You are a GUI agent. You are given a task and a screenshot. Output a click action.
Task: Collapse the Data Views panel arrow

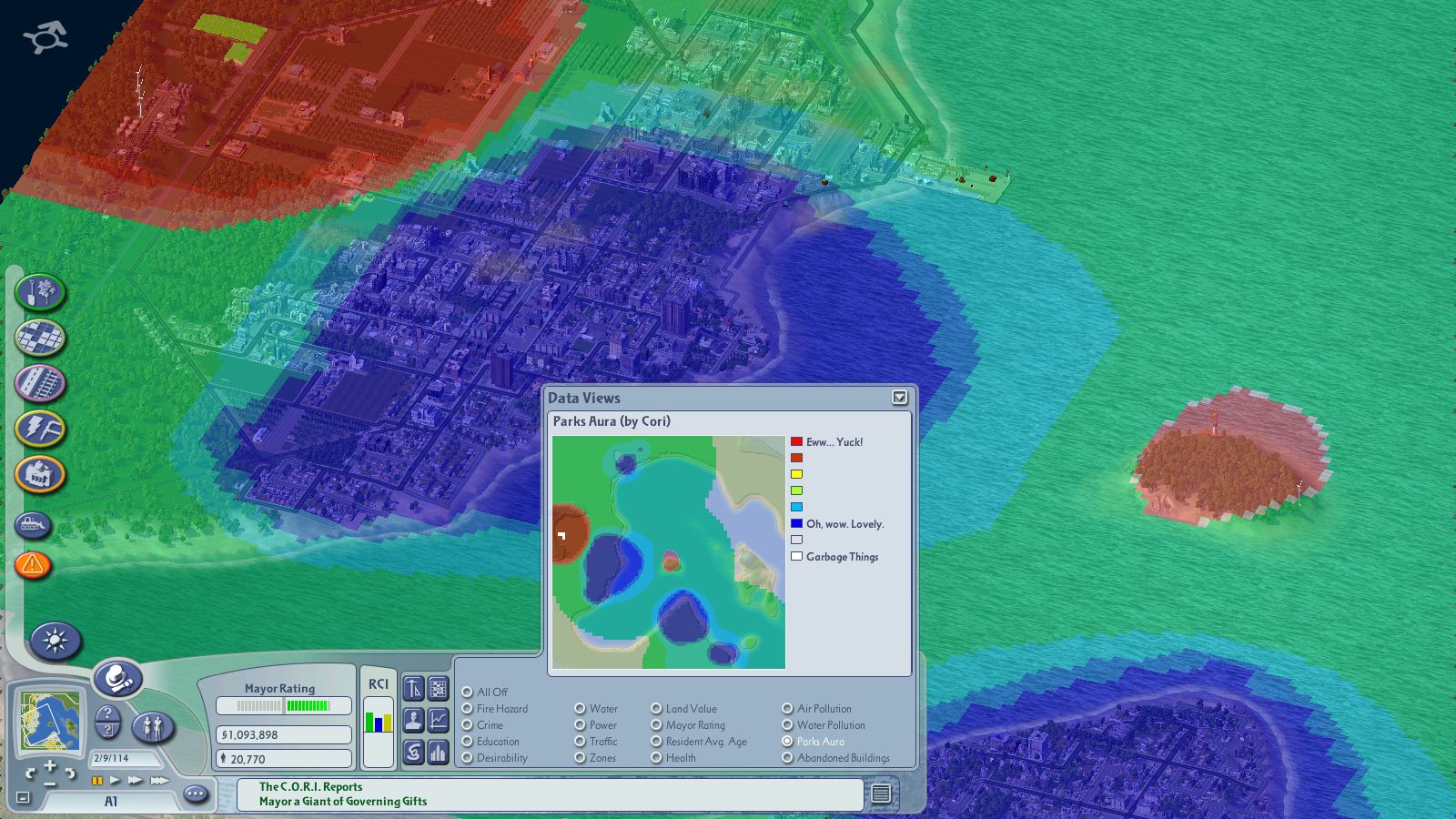(900, 398)
